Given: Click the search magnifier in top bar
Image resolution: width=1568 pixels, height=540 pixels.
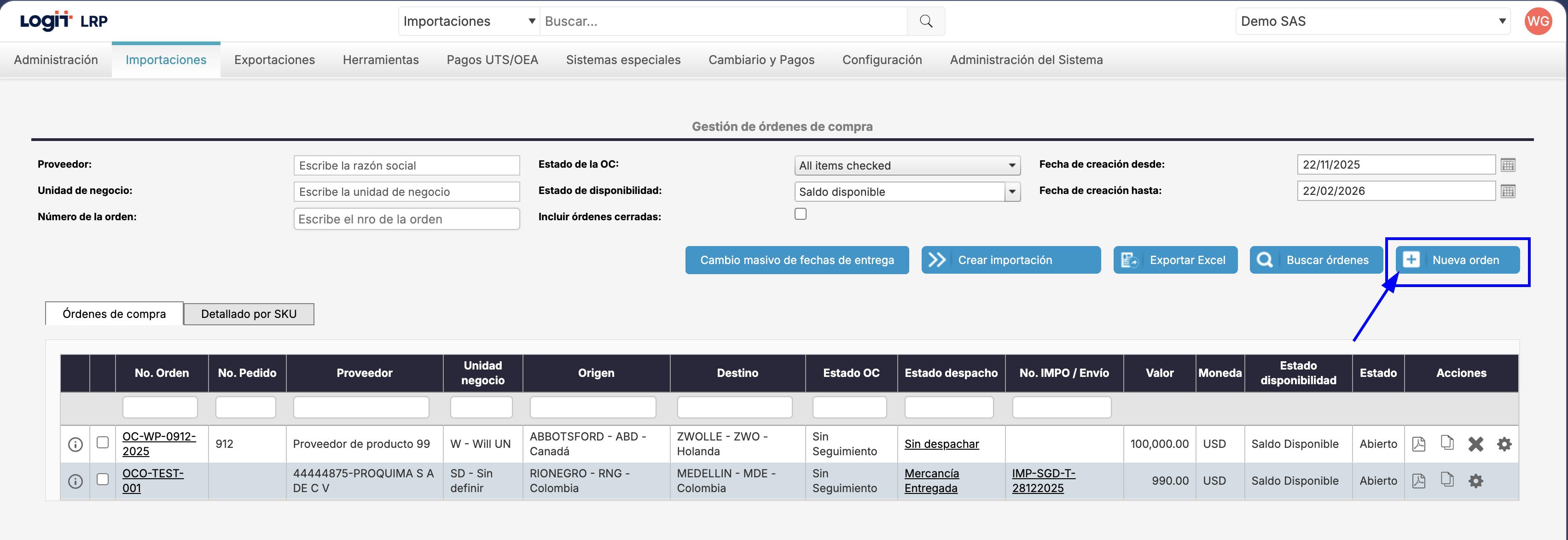Looking at the screenshot, I should [x=926, y=21].
